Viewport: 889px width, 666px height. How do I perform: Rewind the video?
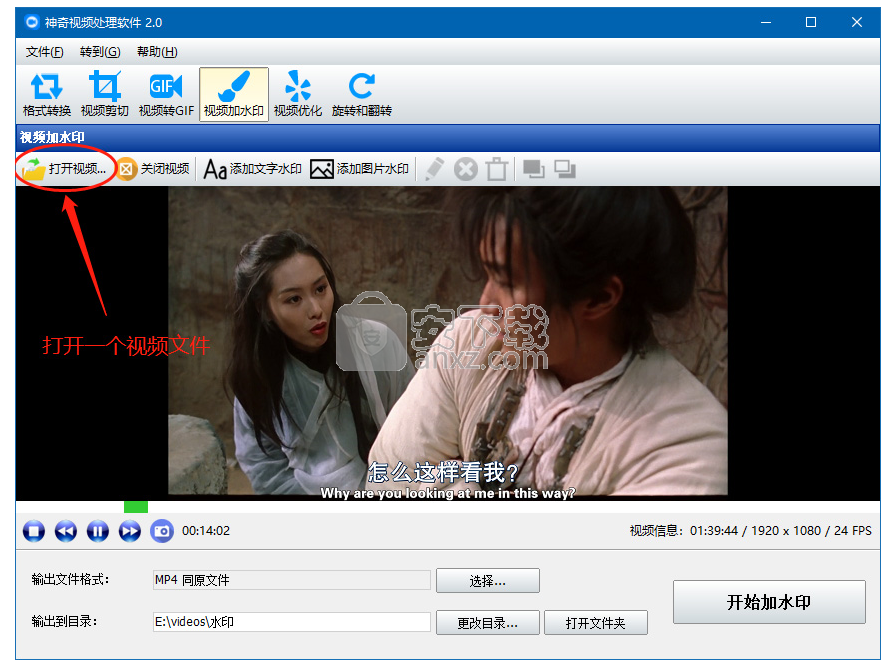(x=66, y=531)
